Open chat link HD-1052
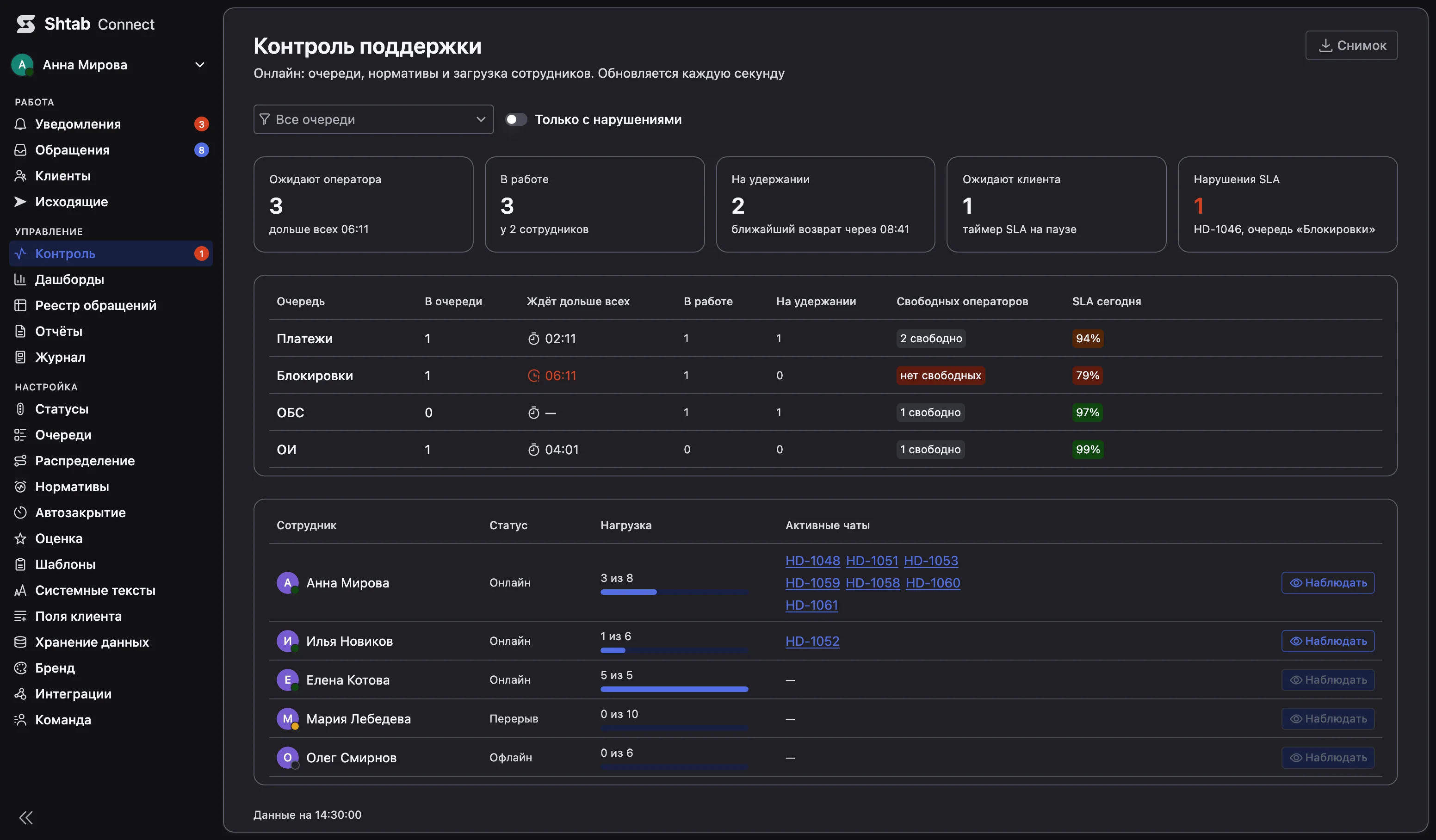1436x840 pixels. [x=812, y=641]
